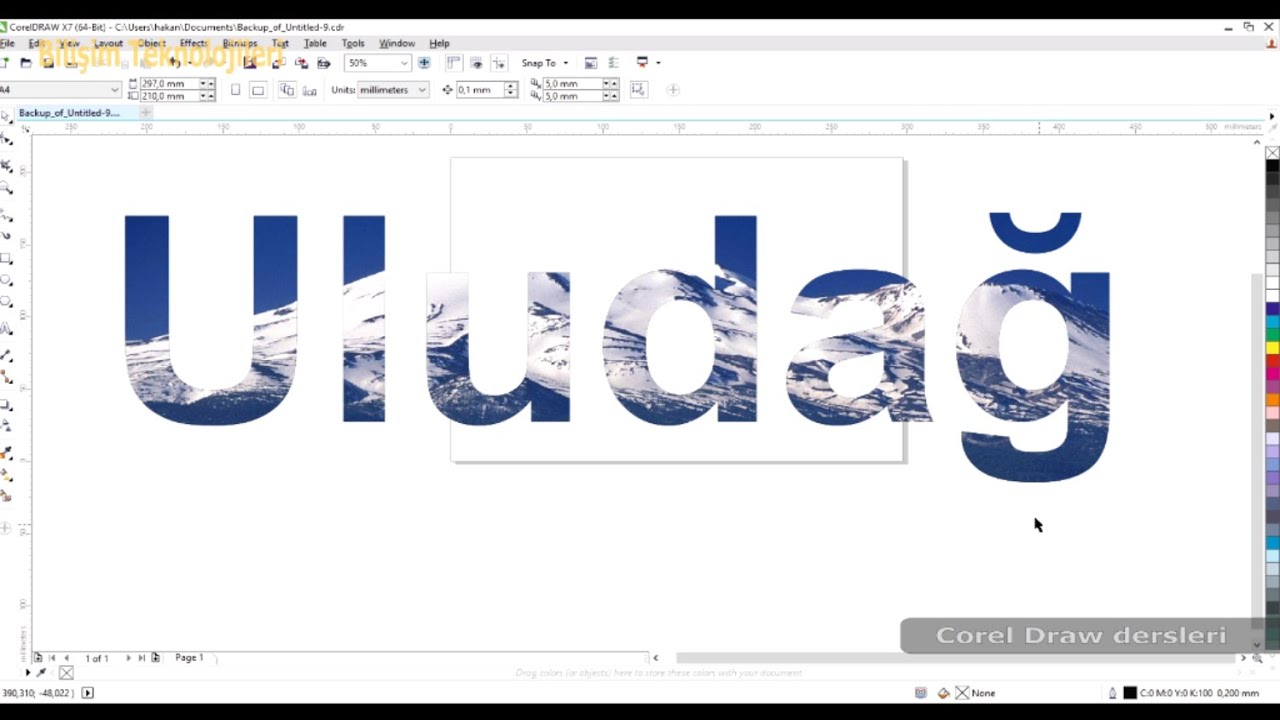1280x720 pixels.
Task: Add a page after Page 1 button
Action: [x=155, y=658]
